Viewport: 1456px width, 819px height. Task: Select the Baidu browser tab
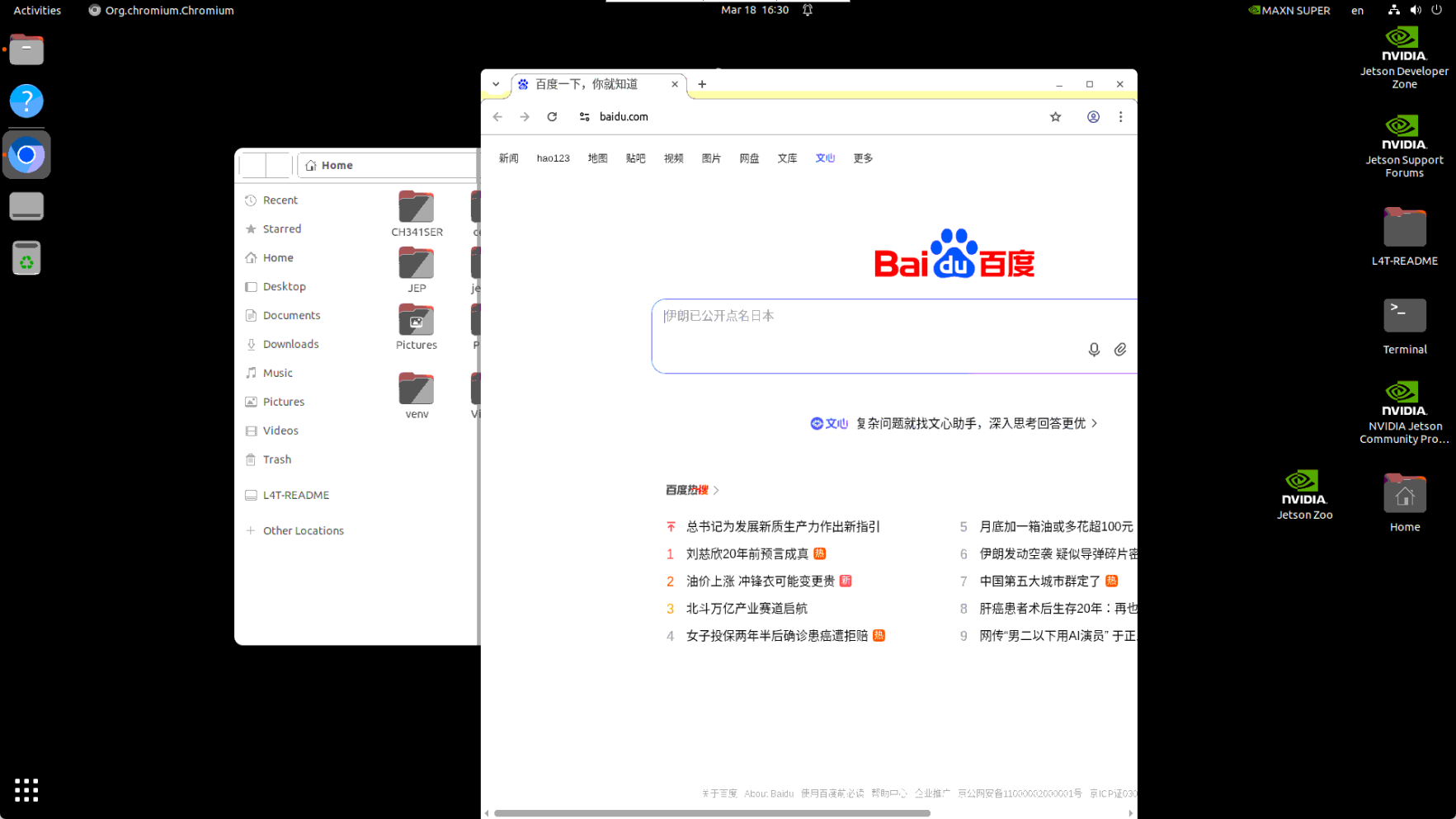[598, 84]
